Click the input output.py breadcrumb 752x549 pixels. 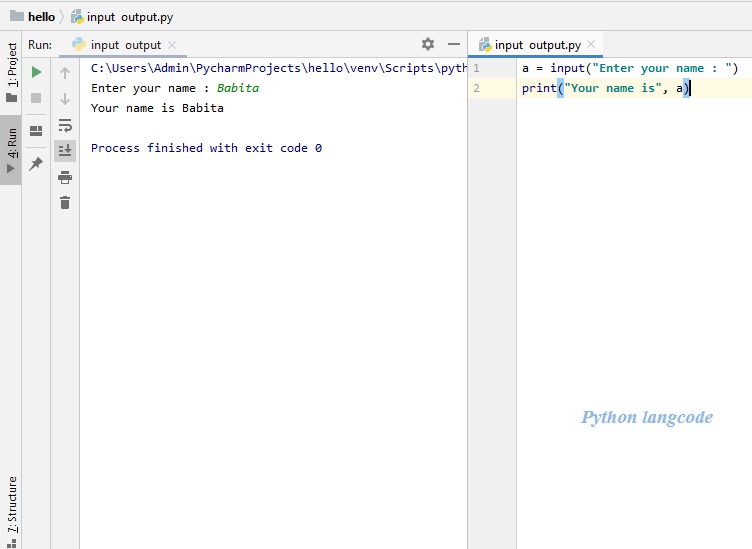tap(122, 17)
